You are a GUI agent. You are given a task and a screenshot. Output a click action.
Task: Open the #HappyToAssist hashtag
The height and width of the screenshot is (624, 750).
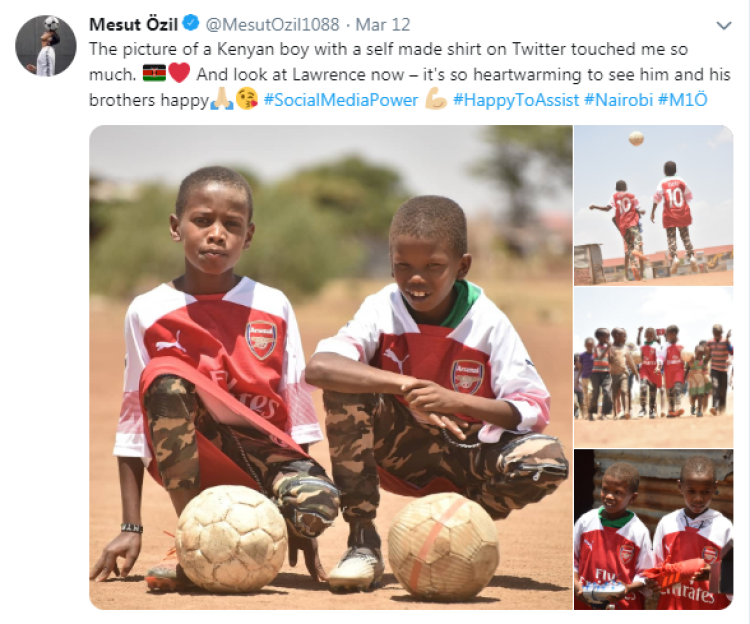coord(516,100)
